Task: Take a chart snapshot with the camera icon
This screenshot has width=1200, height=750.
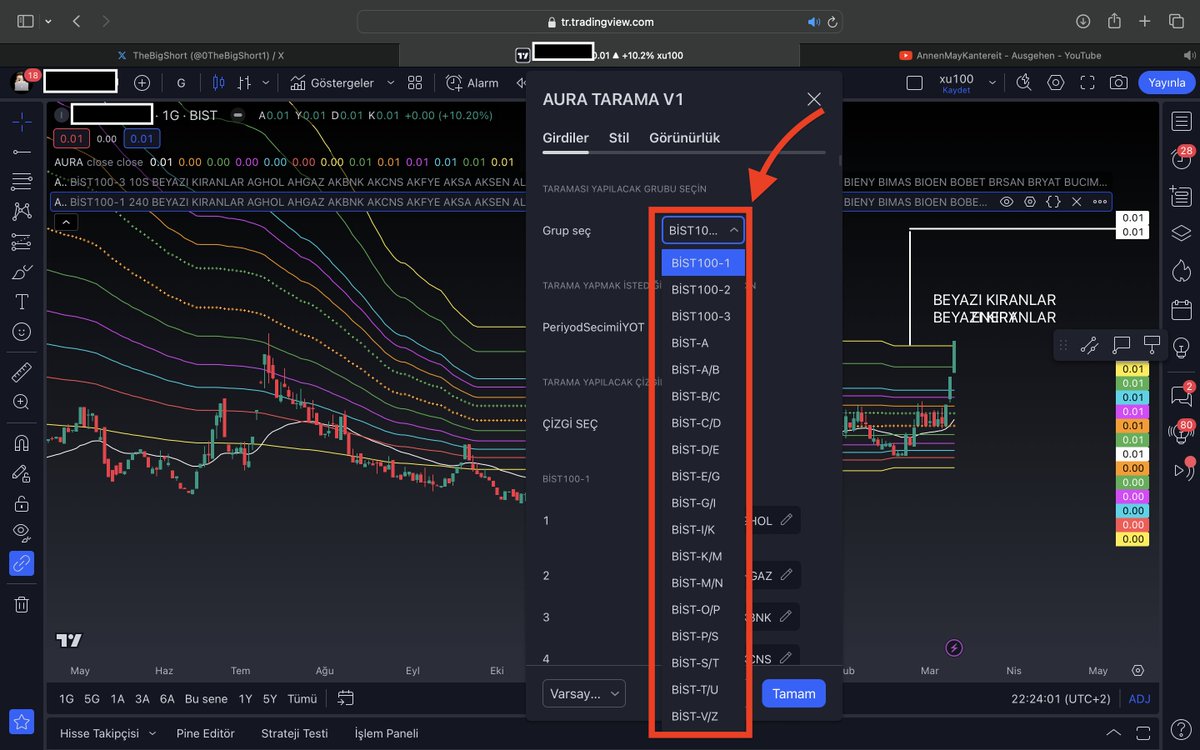Action: tap(1119, 83)
